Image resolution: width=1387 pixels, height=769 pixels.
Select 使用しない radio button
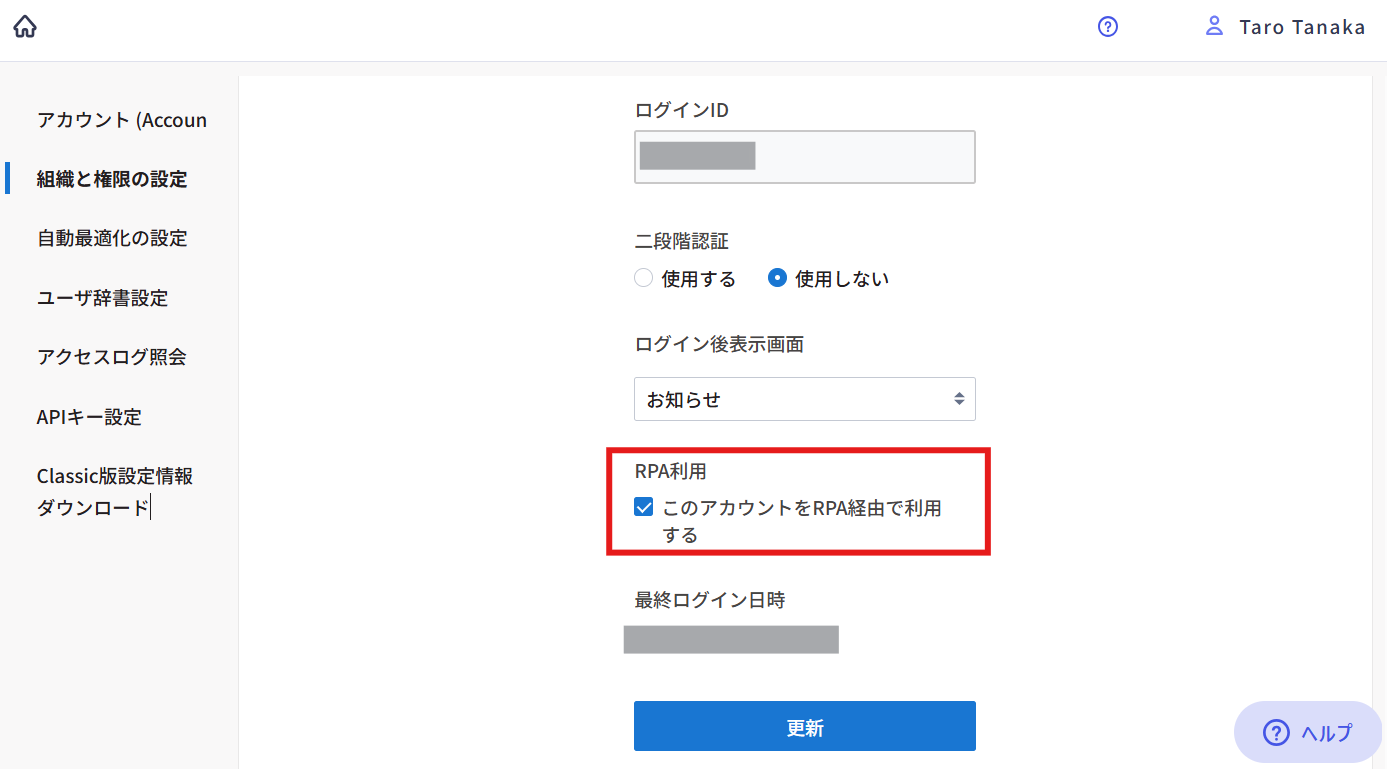tap(777, 279)
